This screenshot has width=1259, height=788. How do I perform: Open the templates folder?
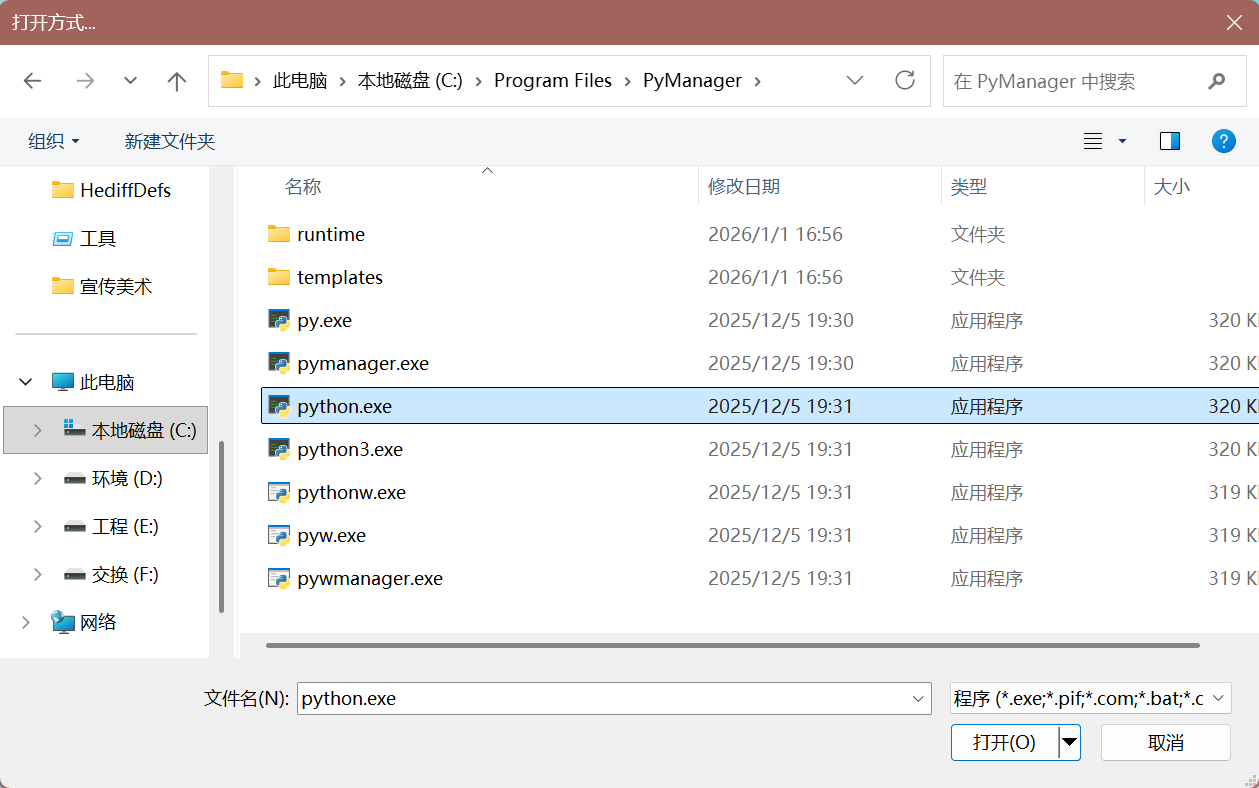click(340, 277)
